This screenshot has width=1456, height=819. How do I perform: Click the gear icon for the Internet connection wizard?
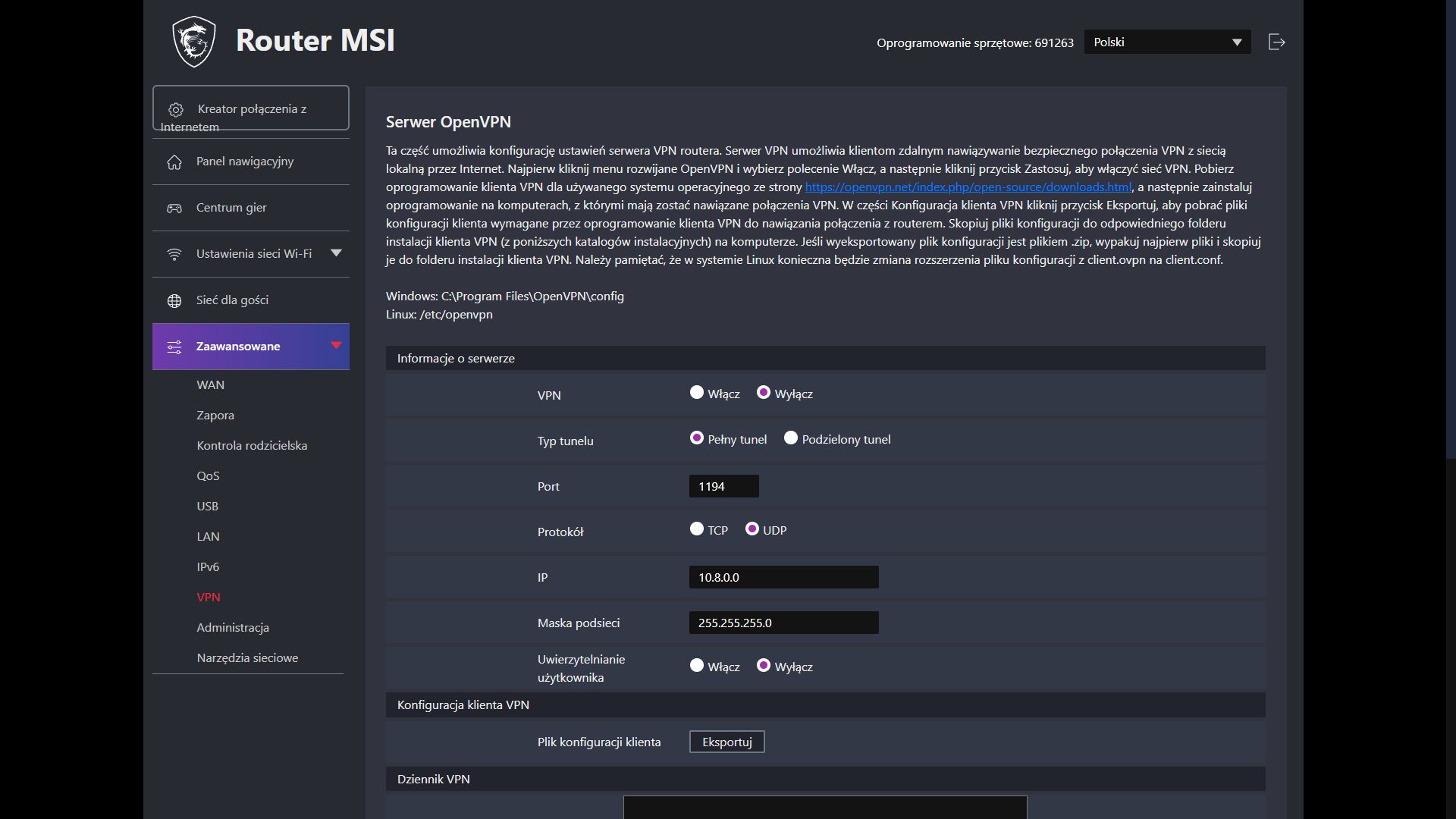click(x=176, y=109)
